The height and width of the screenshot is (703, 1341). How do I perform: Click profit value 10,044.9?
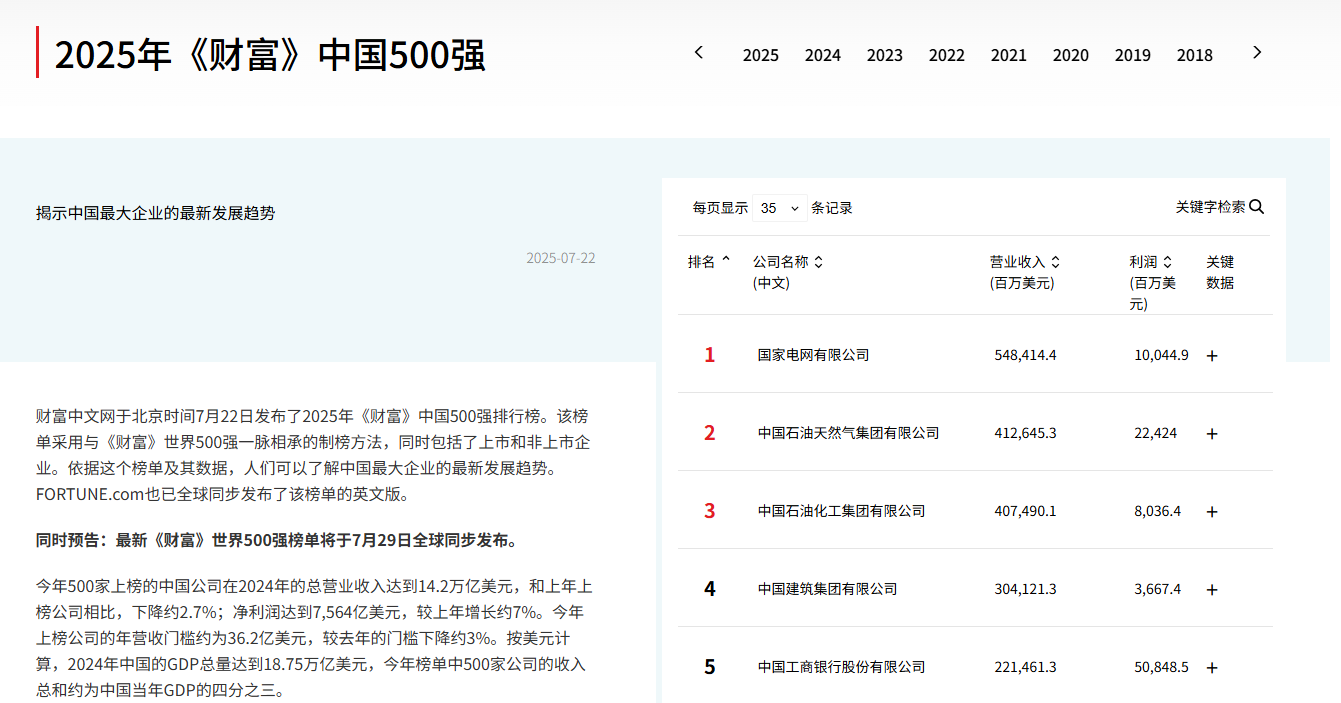click(x=1161, y=355)
